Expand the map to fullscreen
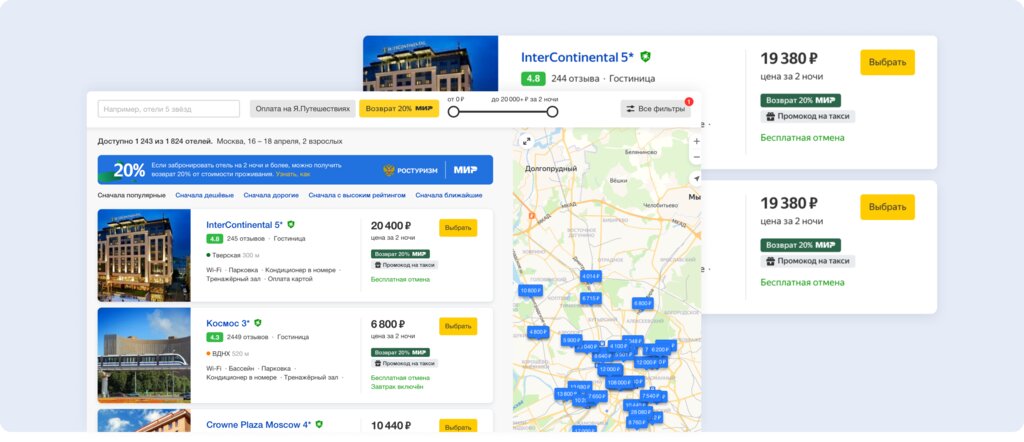Screen dimensions: 1024x442 tap(526, 141)
